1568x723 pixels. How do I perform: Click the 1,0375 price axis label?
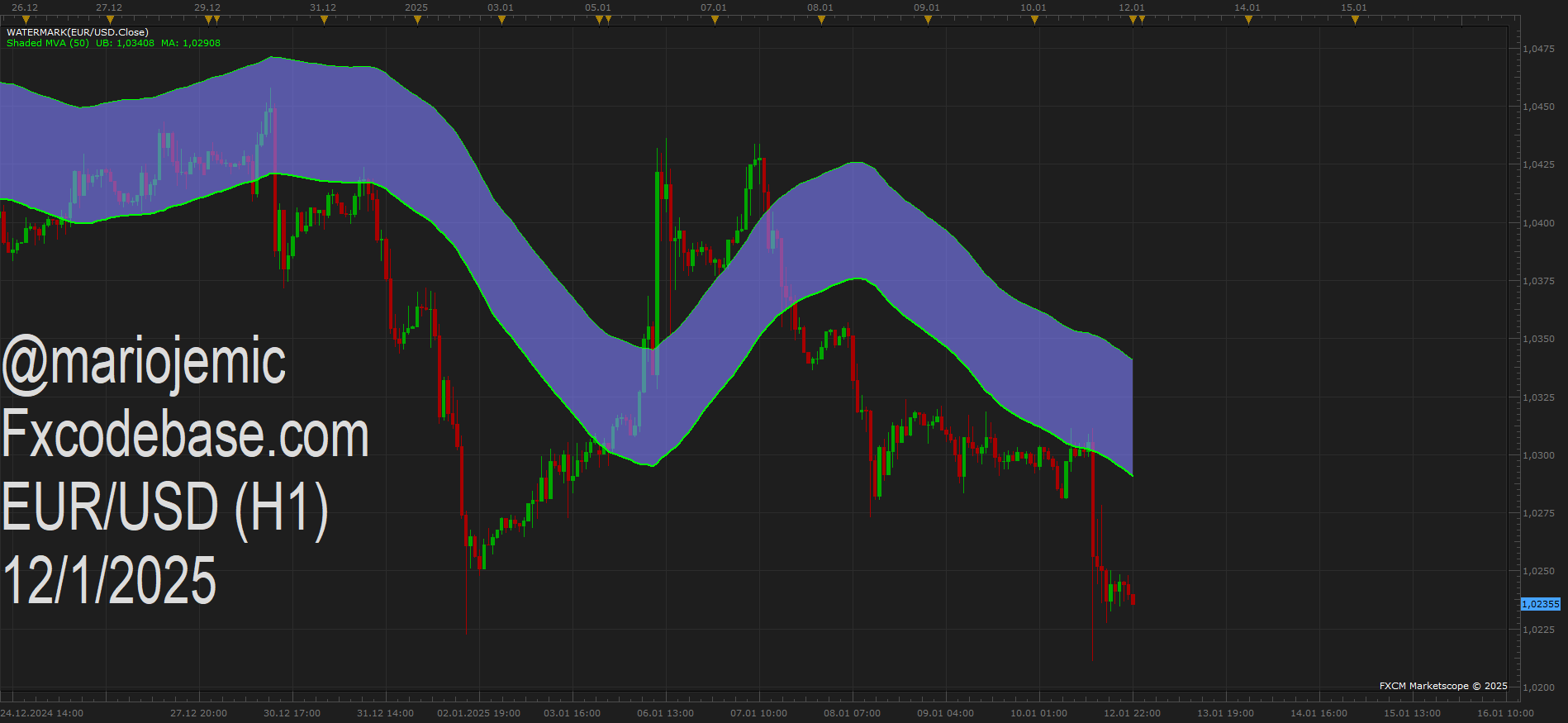click(1538, 281)
